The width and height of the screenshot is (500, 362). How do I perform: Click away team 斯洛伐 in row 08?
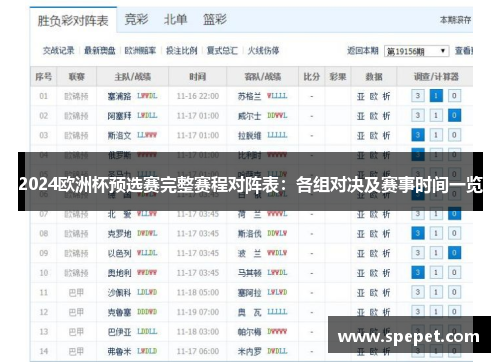click(x=249, y=234)
